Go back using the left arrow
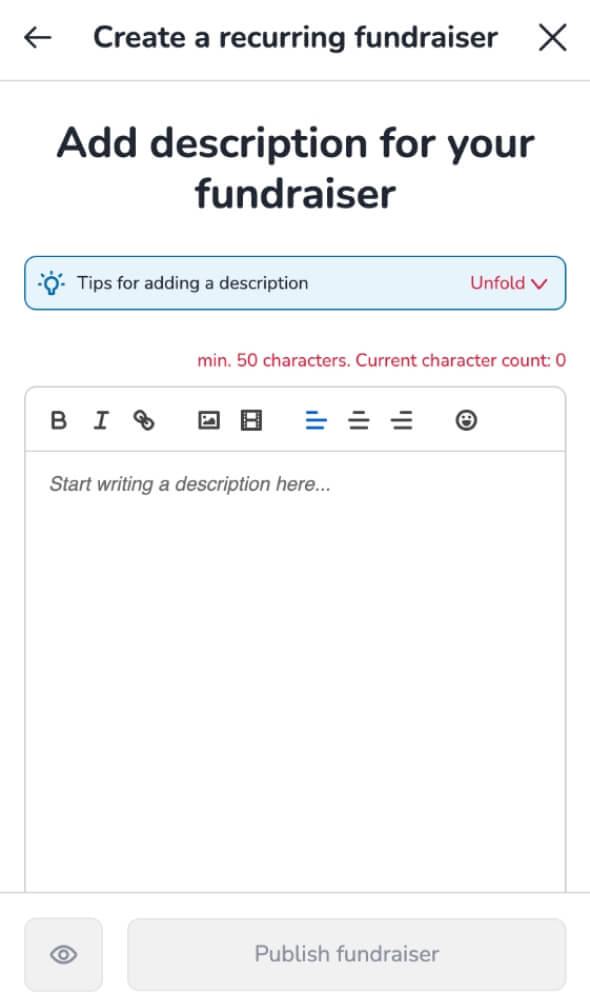The width and height of the screenshot is (590, 1000). tap(38, 38)
